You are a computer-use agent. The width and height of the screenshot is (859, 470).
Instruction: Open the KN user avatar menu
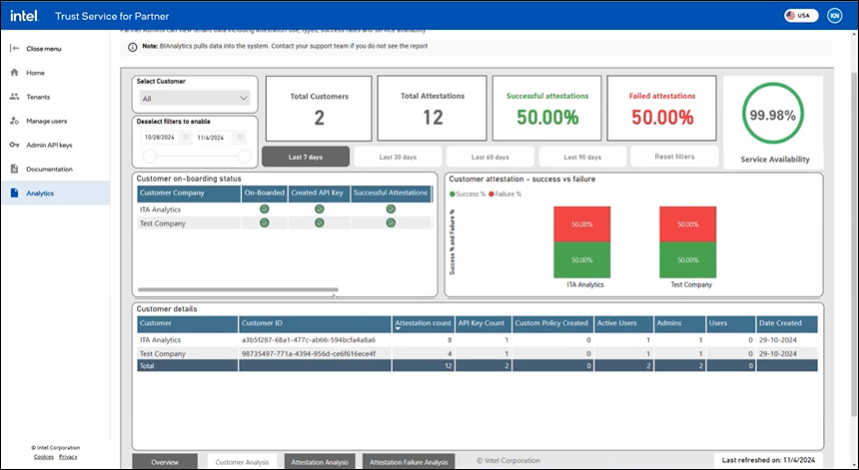click(x=834, y=16)
